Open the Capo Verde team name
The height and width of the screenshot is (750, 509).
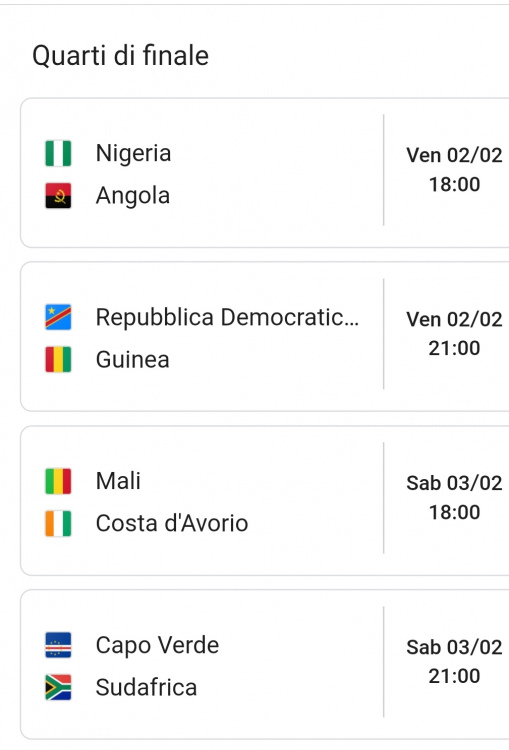coord(157,645)
